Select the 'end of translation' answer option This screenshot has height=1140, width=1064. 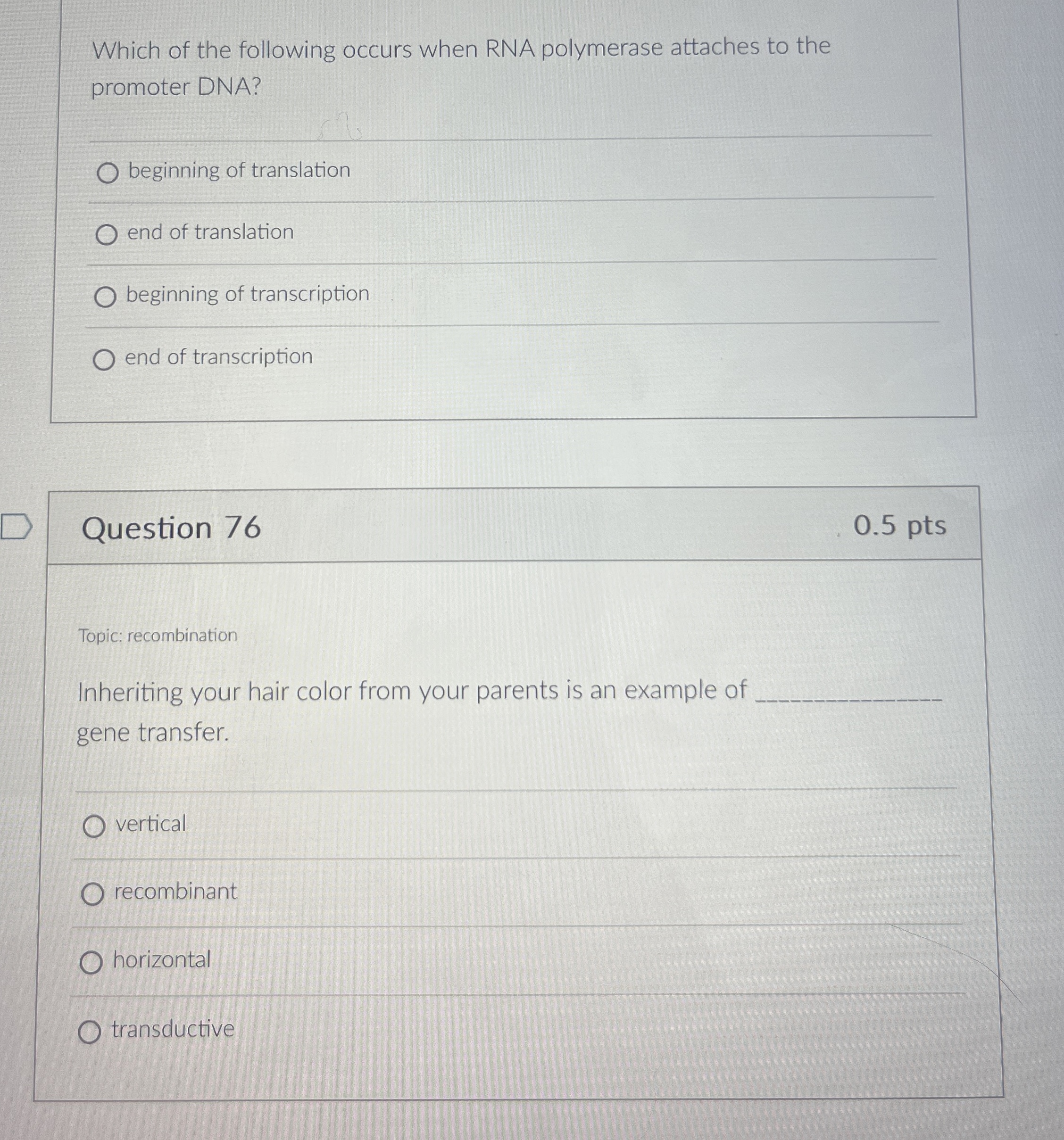pos(107,234)
